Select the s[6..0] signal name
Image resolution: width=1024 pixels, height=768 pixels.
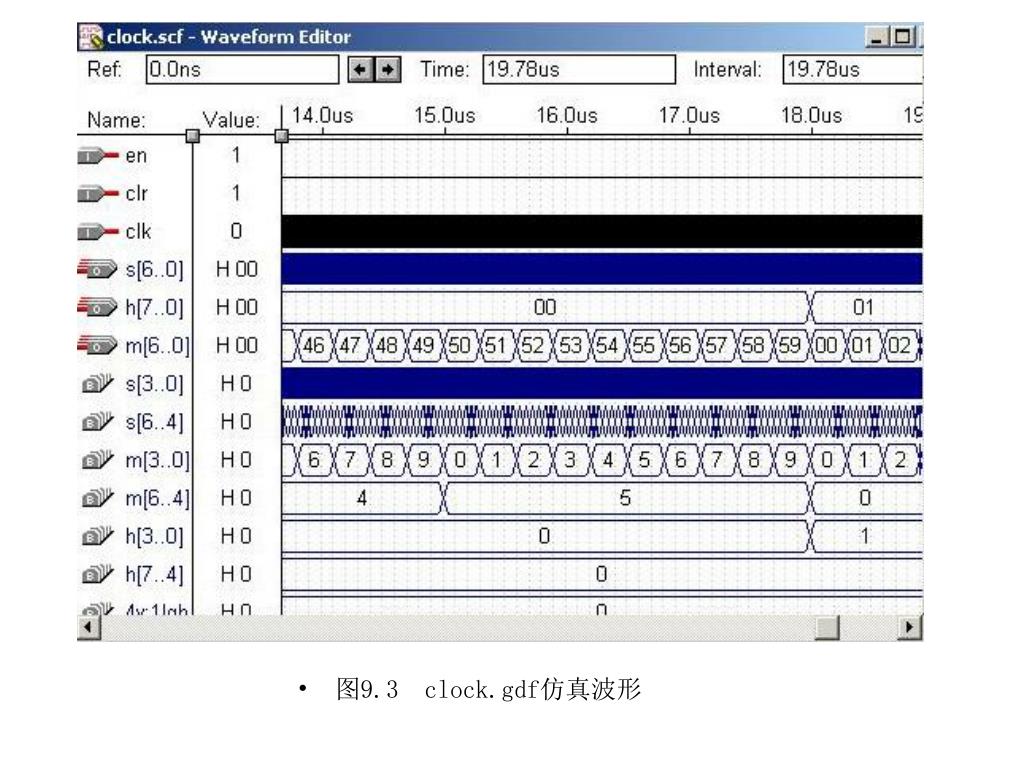(155, 270)
